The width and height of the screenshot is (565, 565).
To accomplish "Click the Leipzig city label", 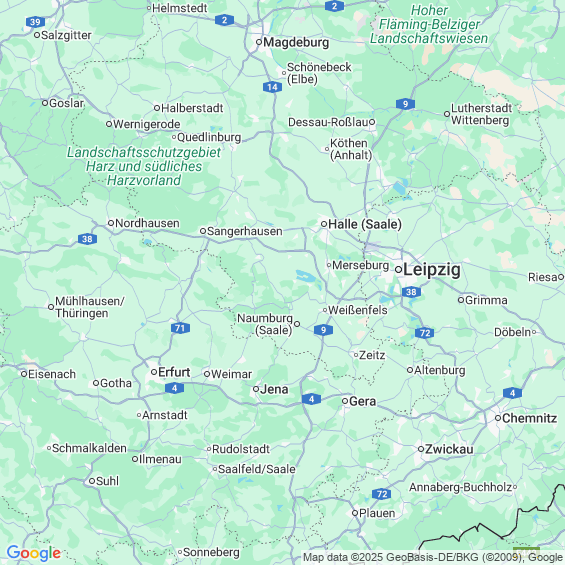I will click(x=432, y=270).
